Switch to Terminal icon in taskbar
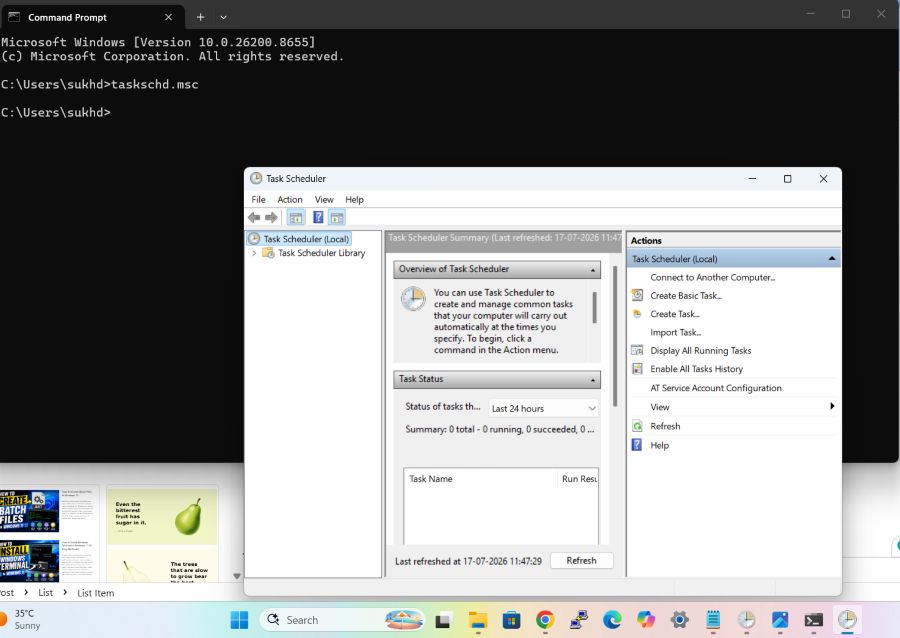Viewport: 900px width, 638px height. (813, 620)
